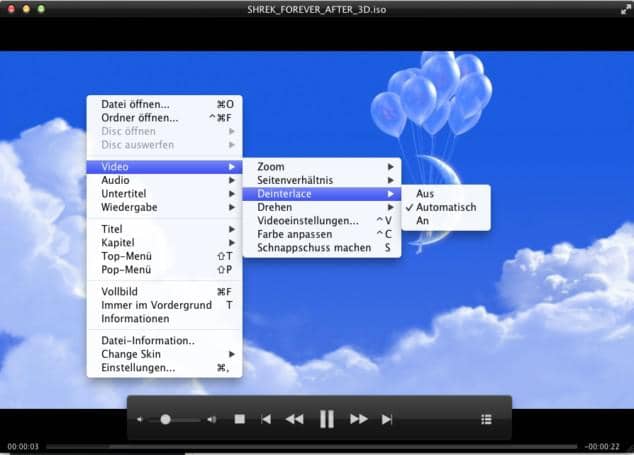
Task: Click the window title SHREK_FOREVER_AFTER_3D.iso
Action: 317,9
